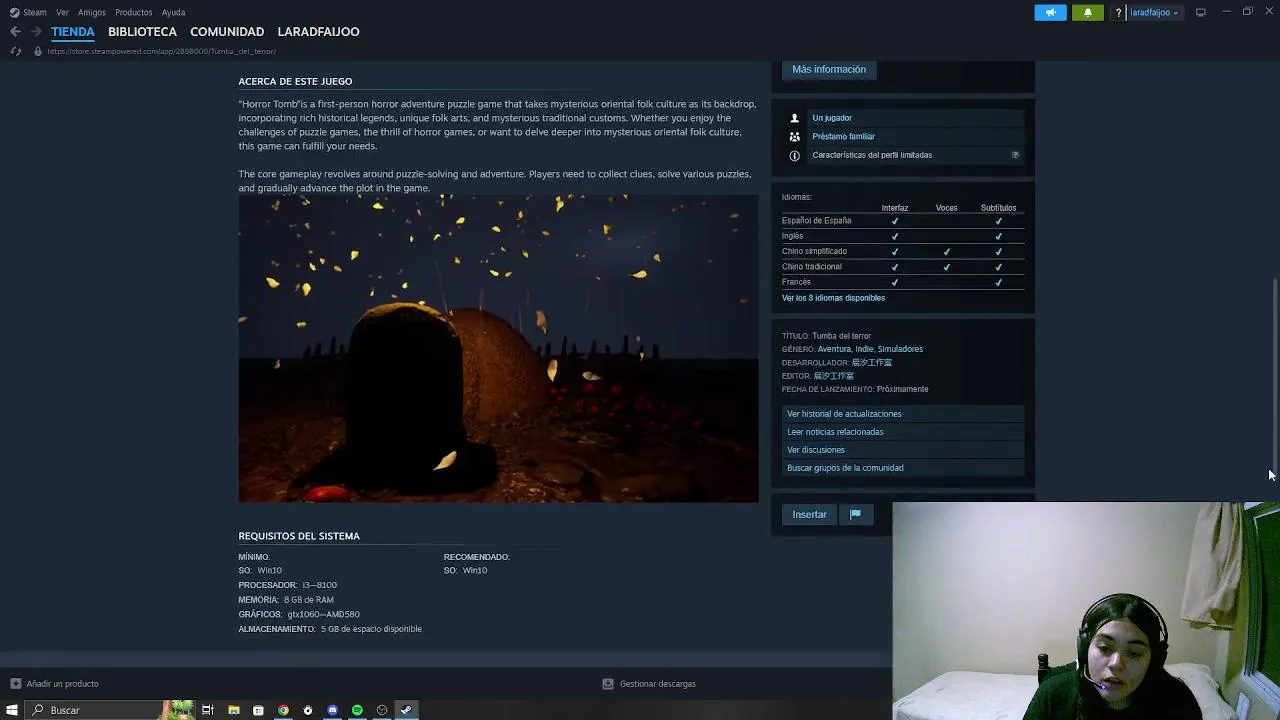Click the family sharing people icon
Image resolution: width=1280 pixels, height=720 pixels.
click(x=795, y=136)
